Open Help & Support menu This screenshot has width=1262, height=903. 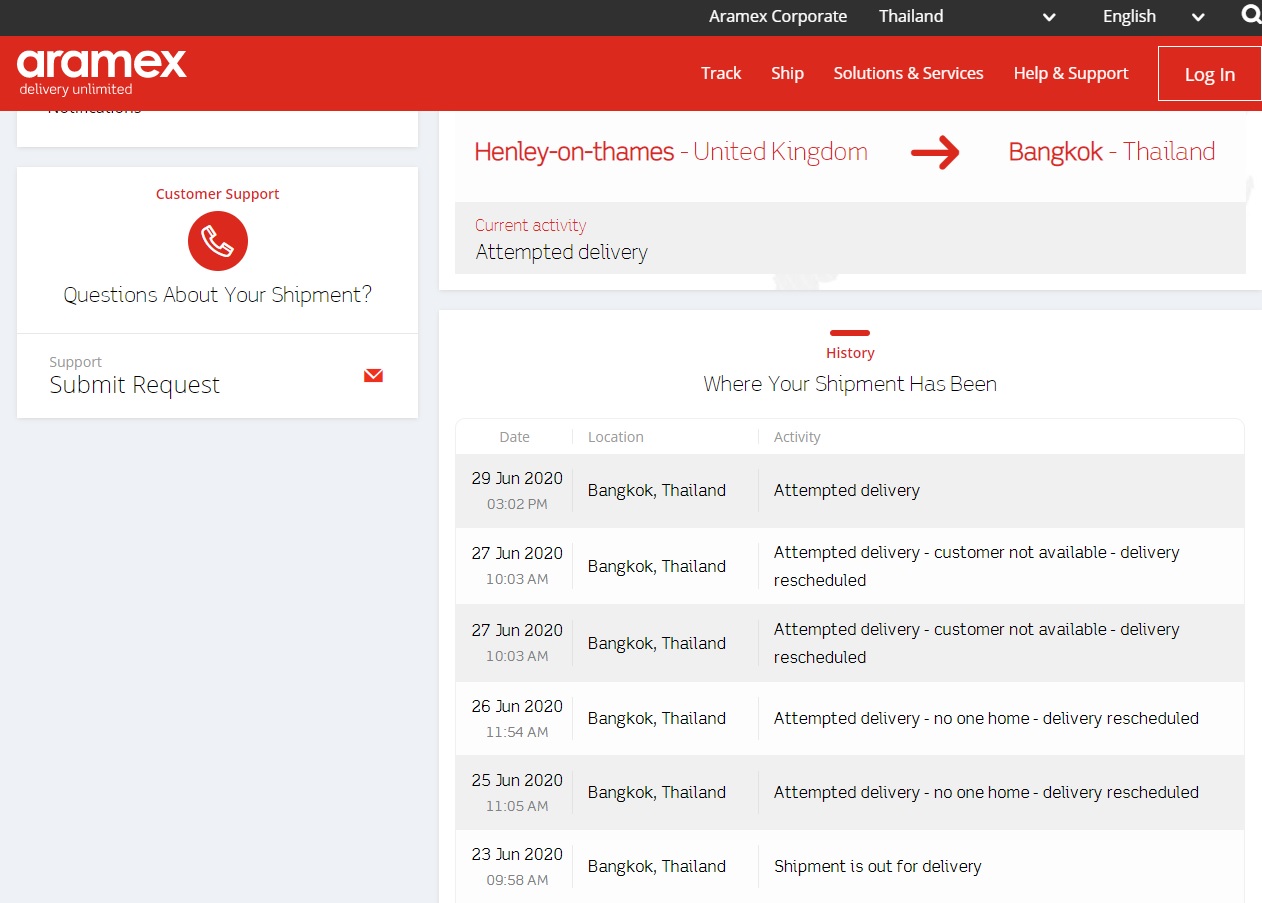tap(1071, 73)
